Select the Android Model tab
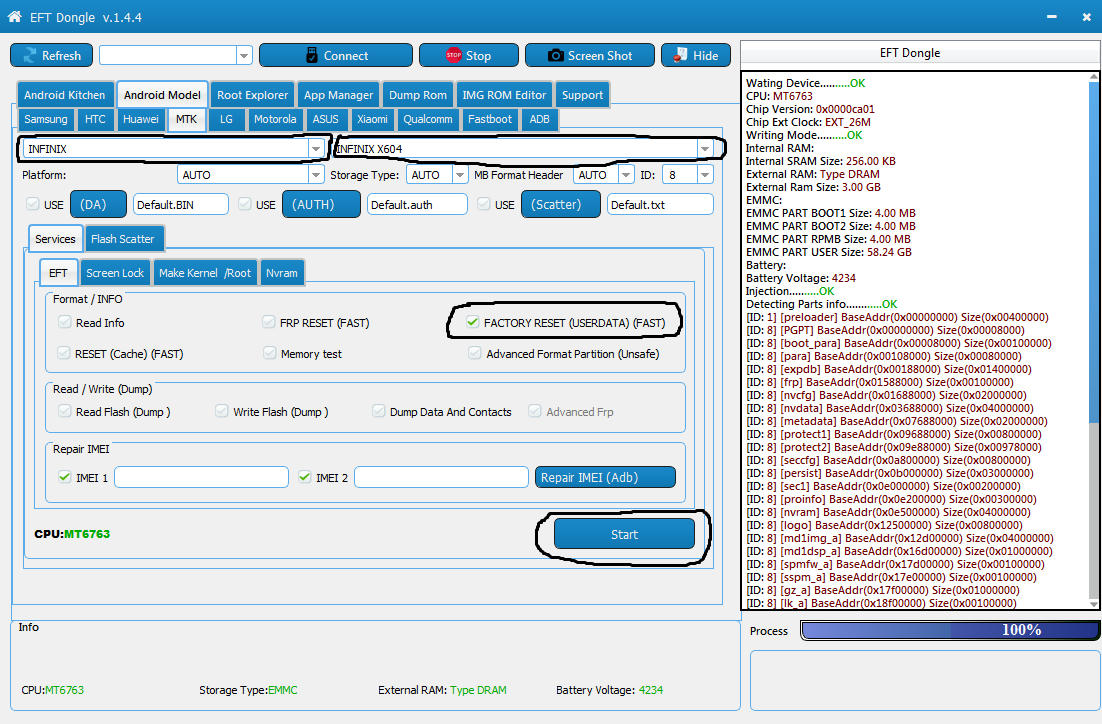 coord(162,95)
